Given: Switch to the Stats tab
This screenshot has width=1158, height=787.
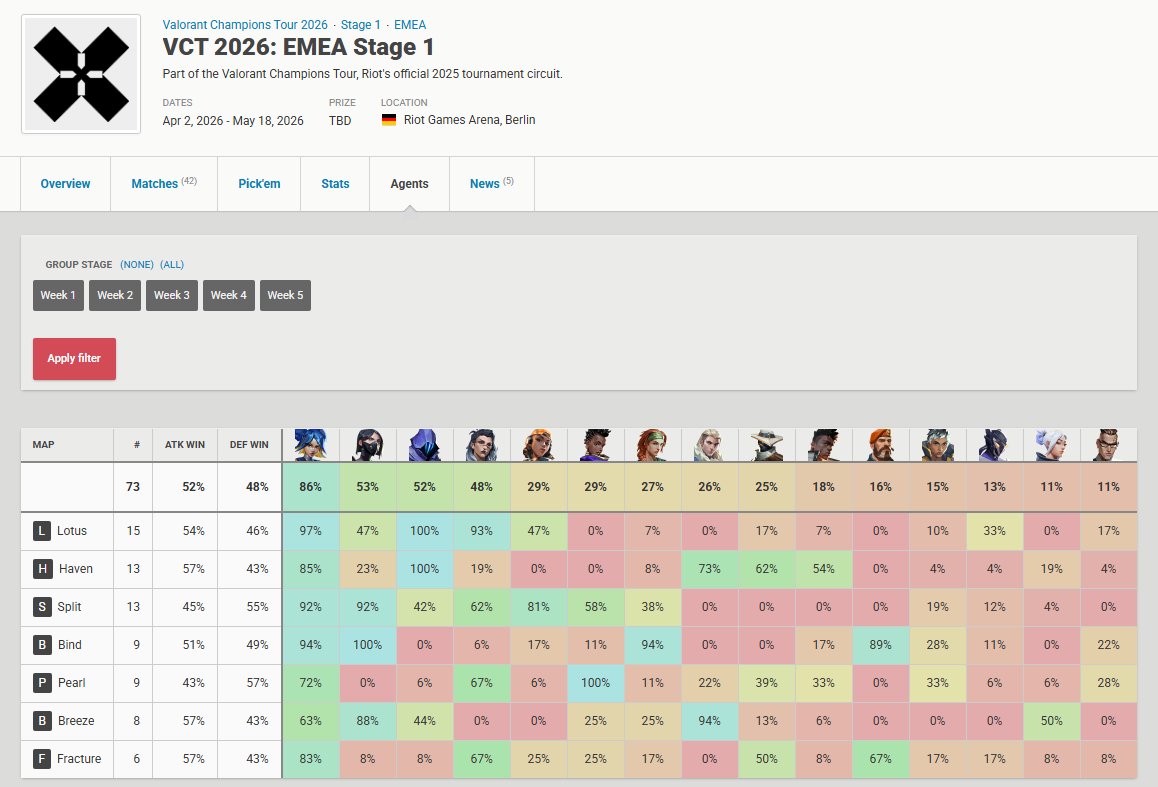Looking at the screenshot, I should (335, 184).
